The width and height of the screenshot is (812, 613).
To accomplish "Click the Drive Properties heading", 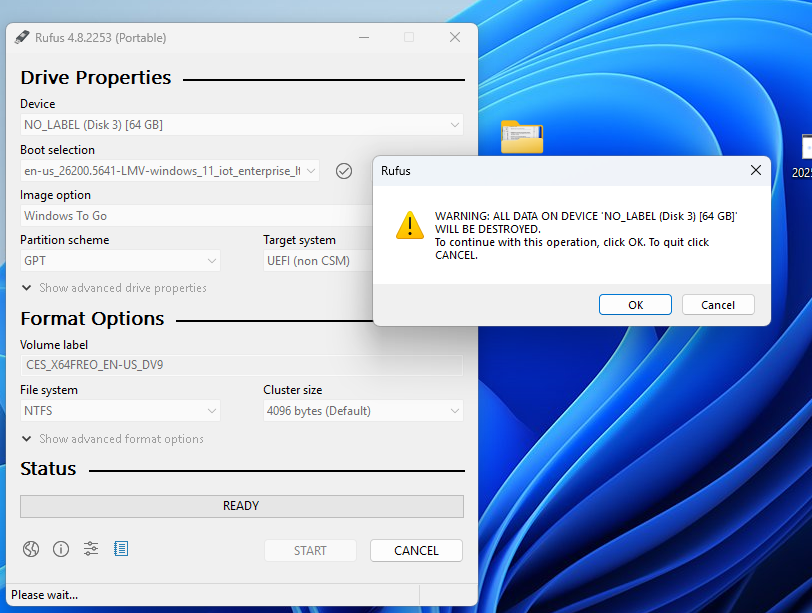I will tap(96, 78).
